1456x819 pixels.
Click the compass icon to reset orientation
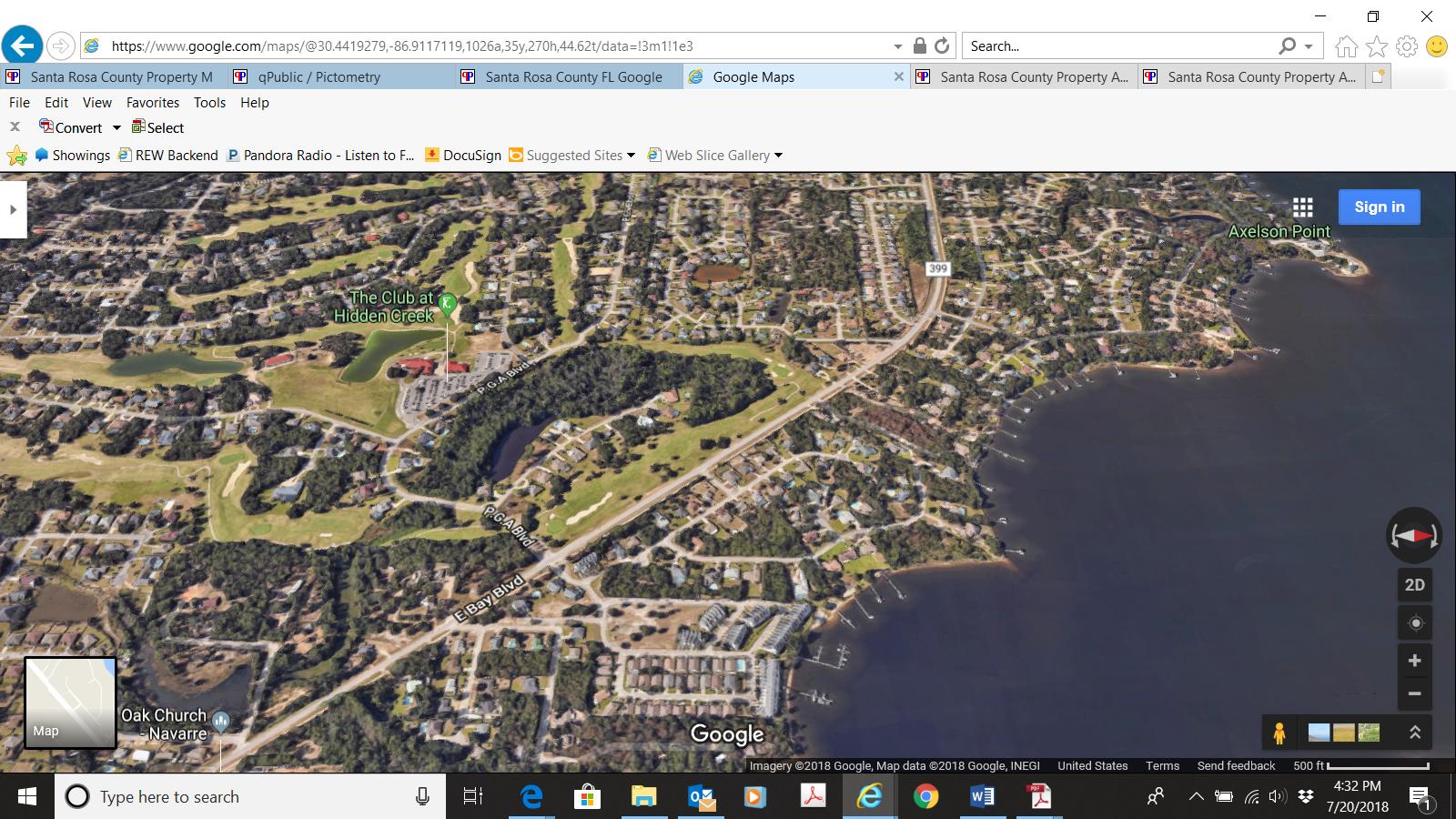(1414, 535)
